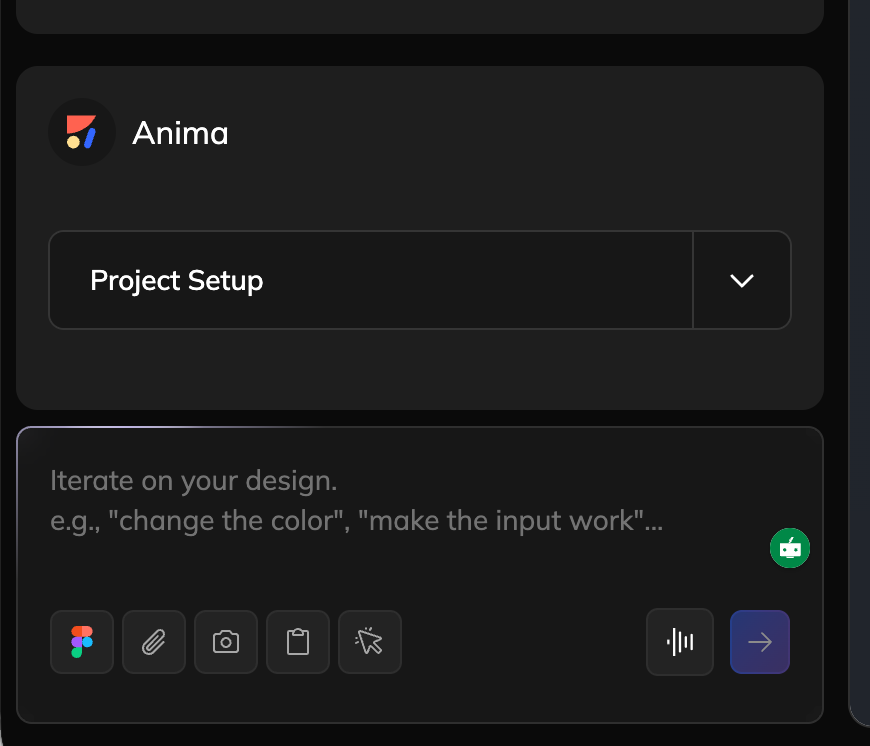The height and width of the screenshot is (746, 870).
Task: Click the 'change the color' example placeholder line
Action: point(357,522)
